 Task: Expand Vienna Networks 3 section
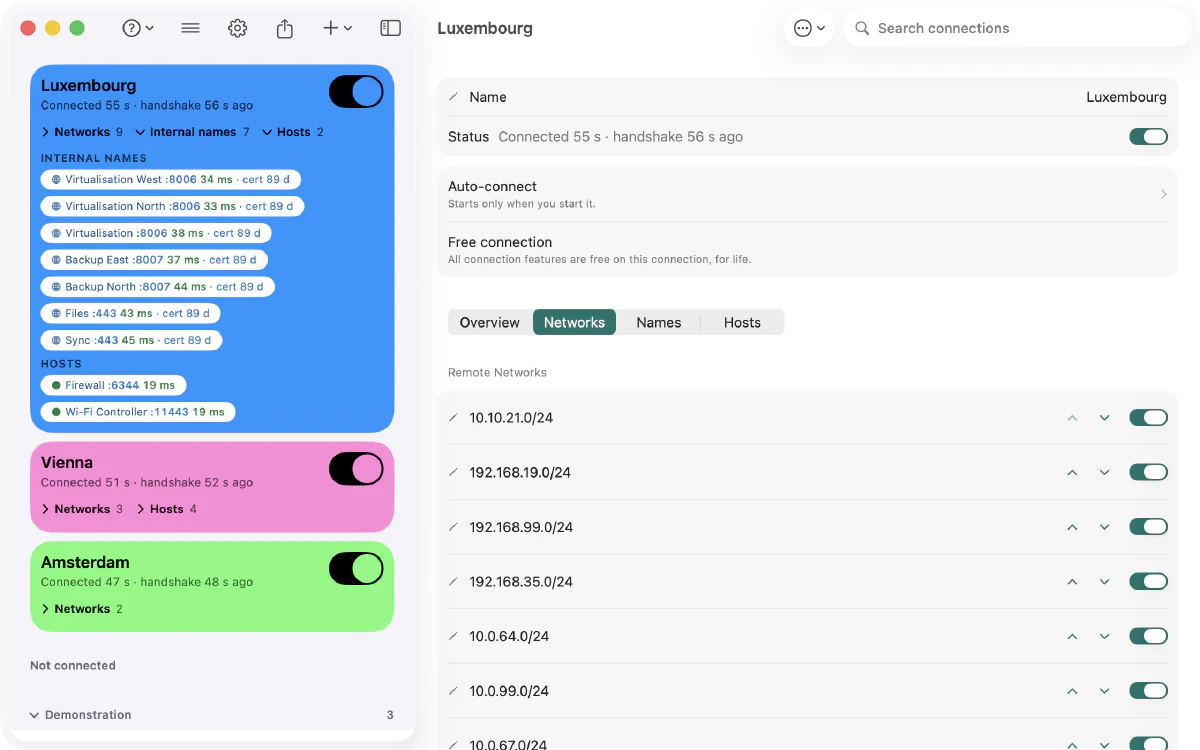(x=82, y=509)
